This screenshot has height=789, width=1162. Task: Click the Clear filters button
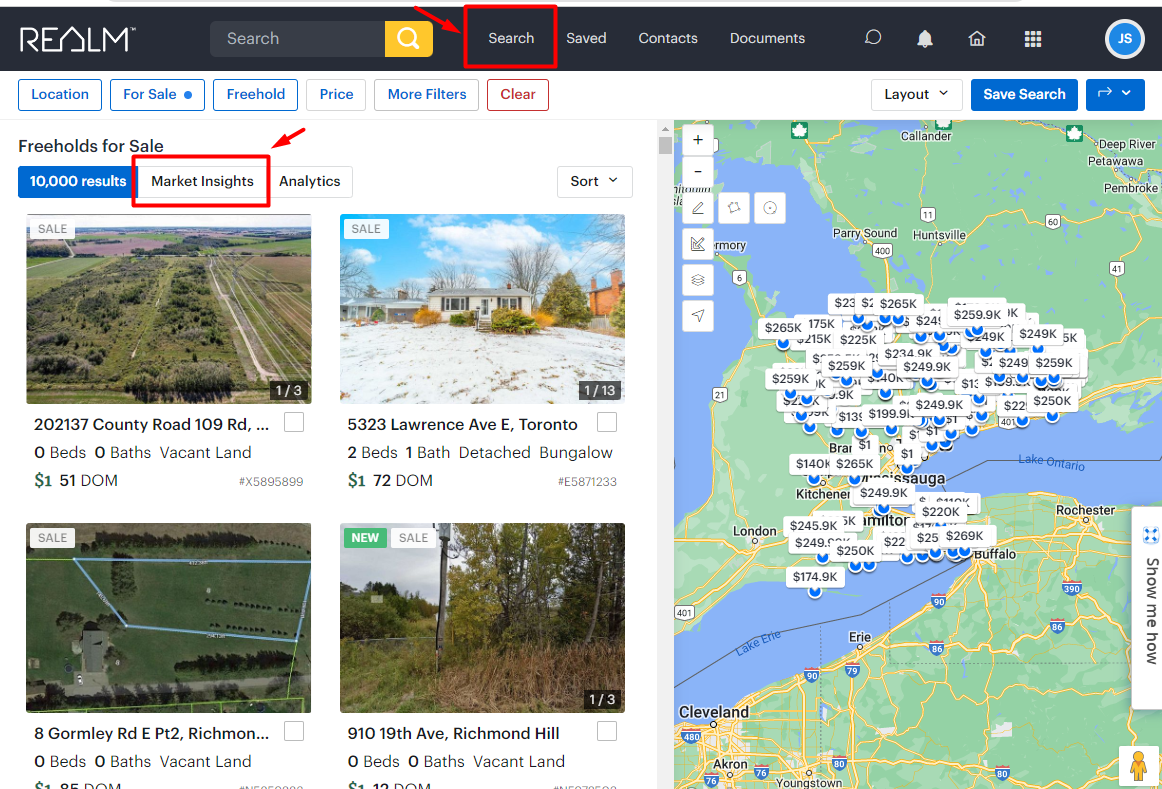pyautogui.click(x=517, y=95)
